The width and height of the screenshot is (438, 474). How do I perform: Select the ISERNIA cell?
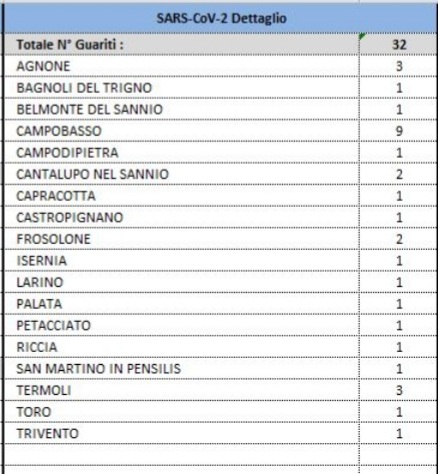tap(182, 261)
